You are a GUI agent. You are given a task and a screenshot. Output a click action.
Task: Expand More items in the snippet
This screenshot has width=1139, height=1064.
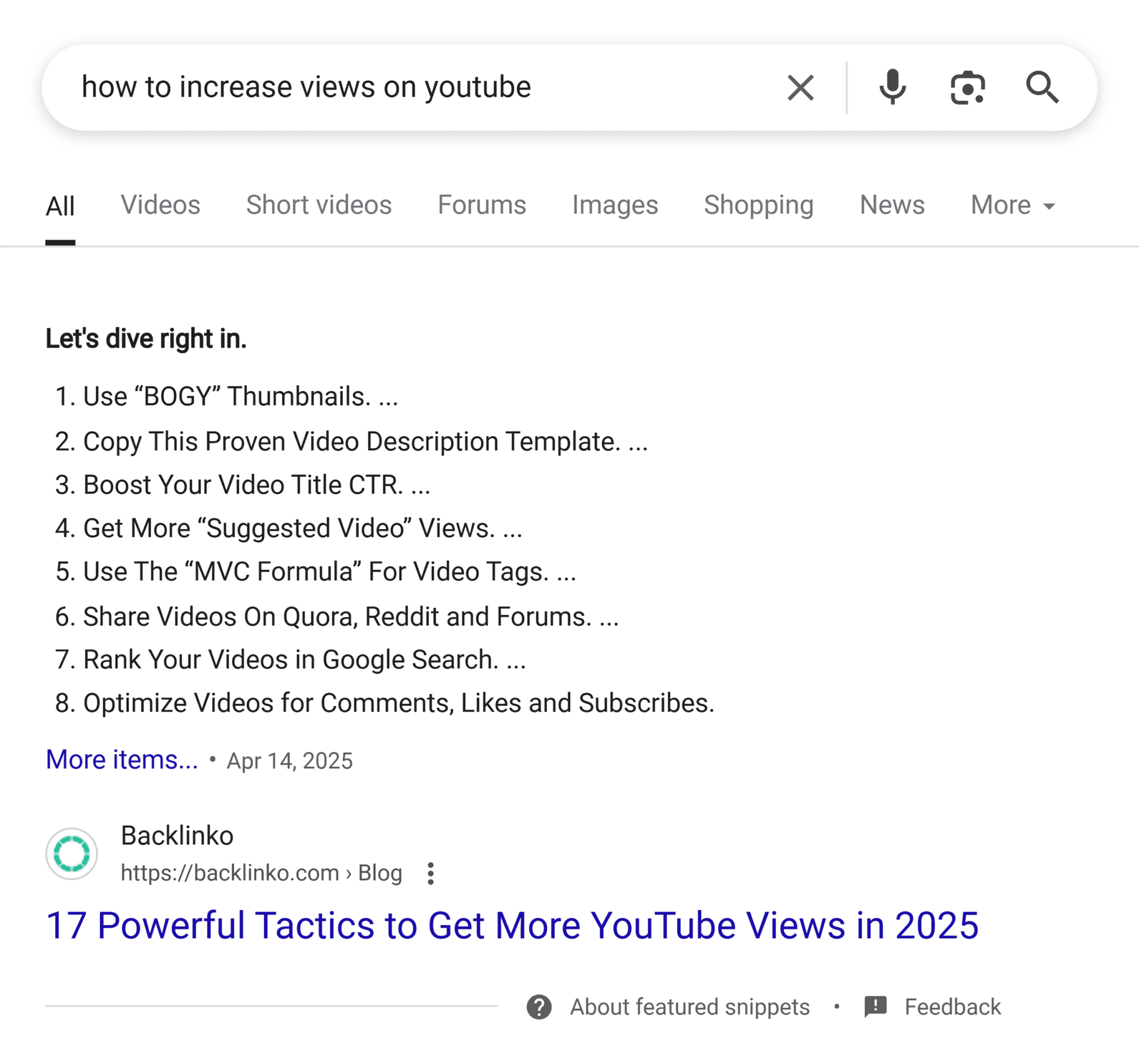121,759
